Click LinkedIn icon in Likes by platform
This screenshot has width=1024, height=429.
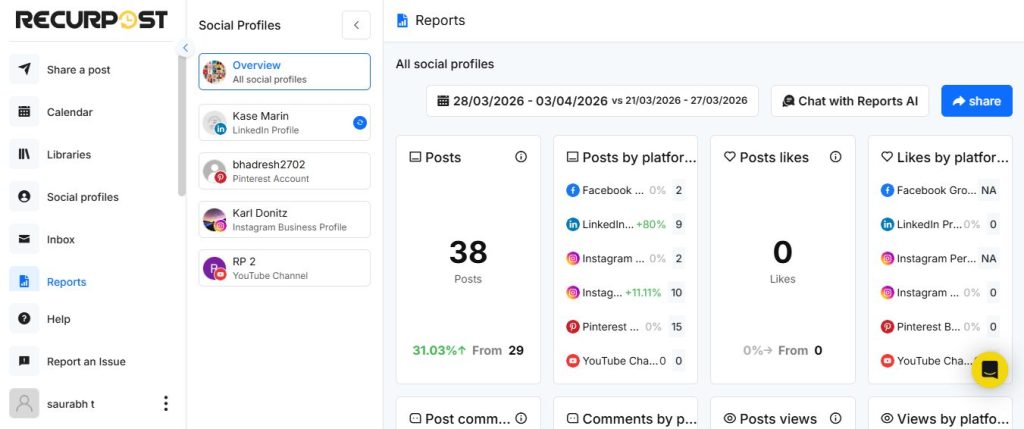tap(887, 224)
